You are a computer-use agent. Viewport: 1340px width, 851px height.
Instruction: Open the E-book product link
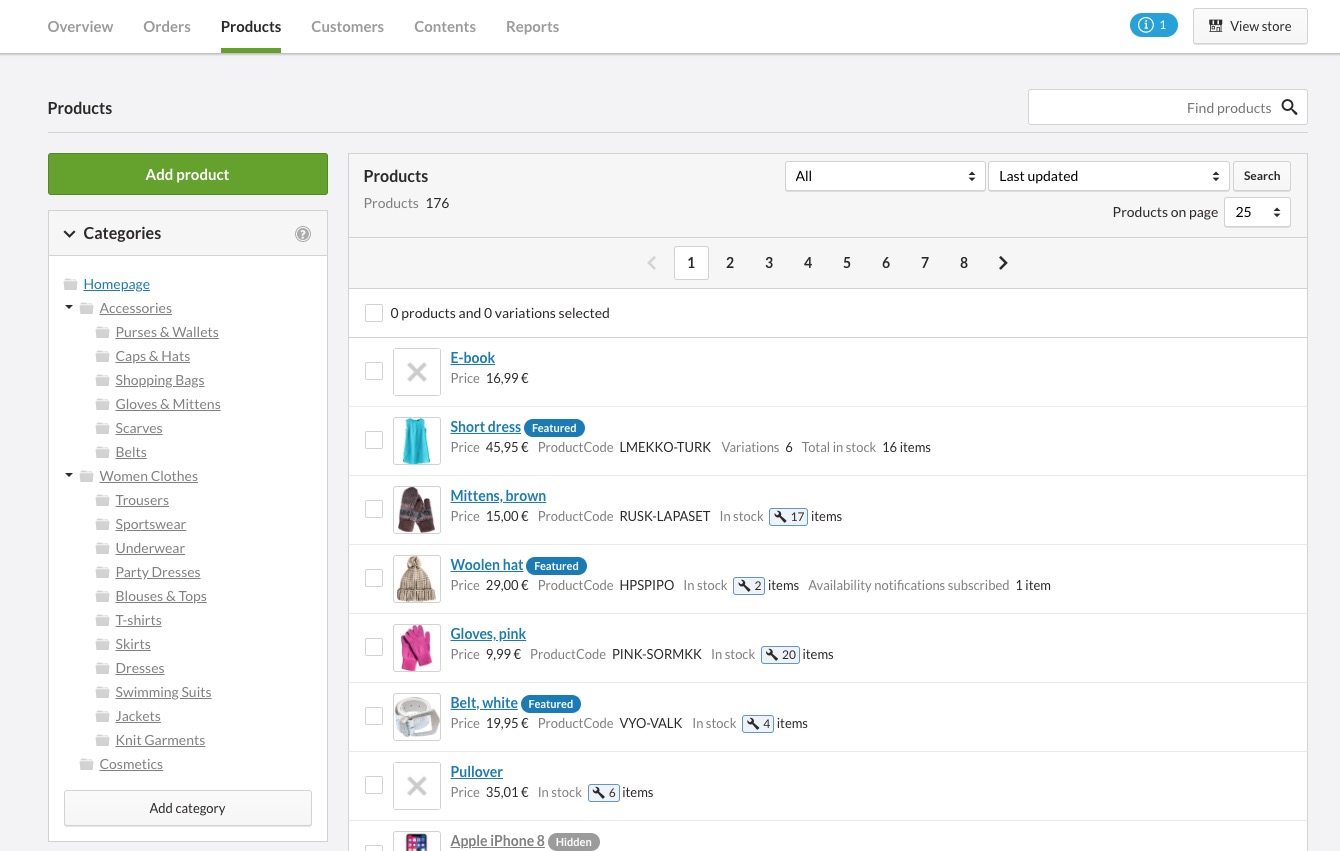[473, 358]
